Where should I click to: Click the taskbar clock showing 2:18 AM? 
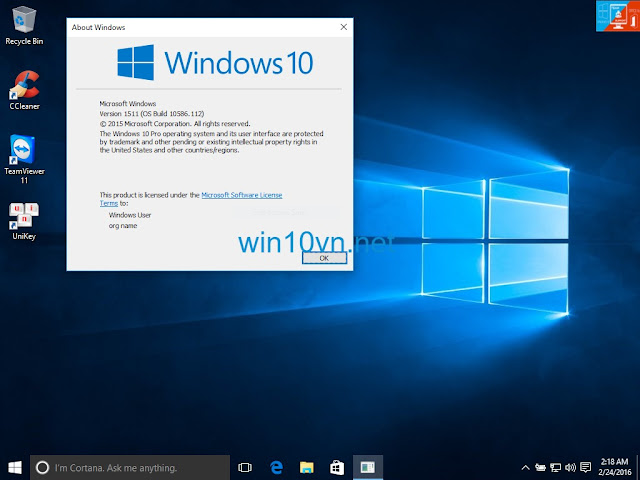[x=615, y=467]
